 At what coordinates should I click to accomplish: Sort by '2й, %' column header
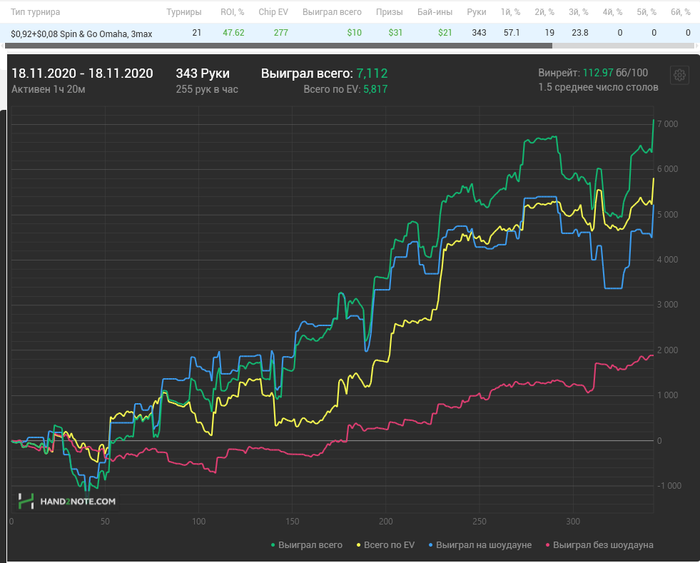(x=544, y=12)
